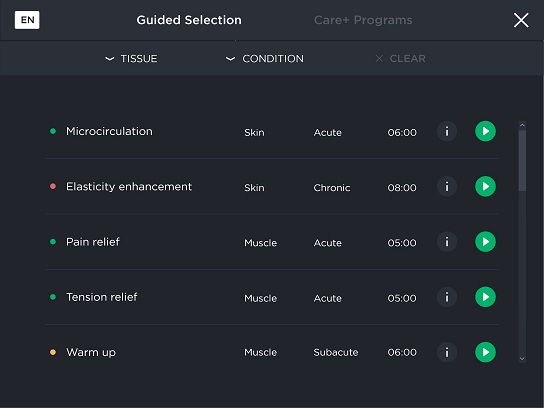
Task: Open Tension relief info details
Action: coord(447,297)
